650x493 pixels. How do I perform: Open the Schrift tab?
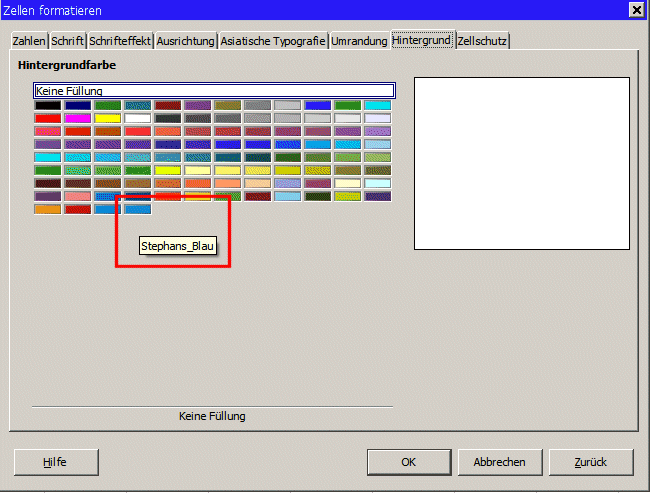coord(68,41)
